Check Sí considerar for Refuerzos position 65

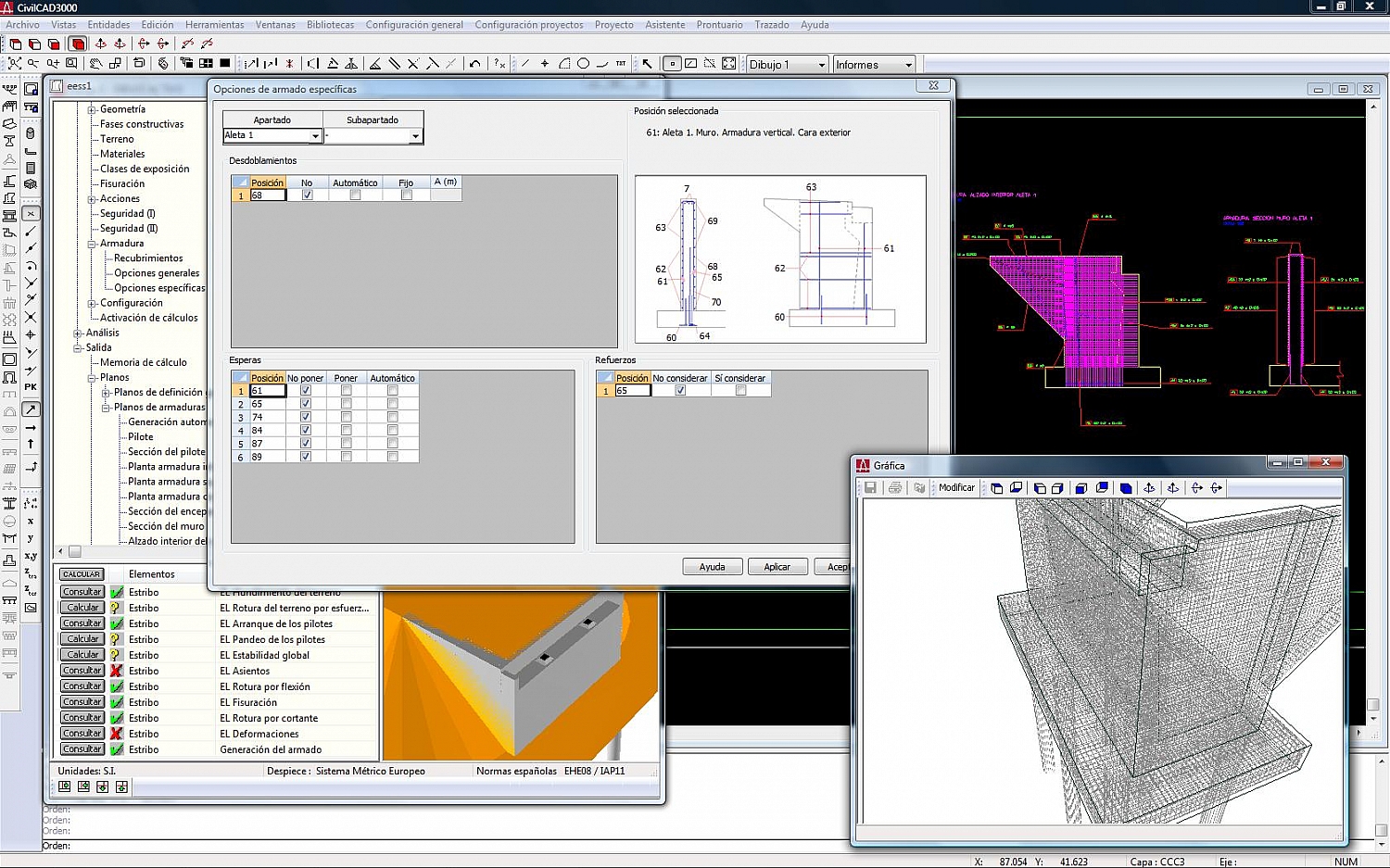point(740,390)
